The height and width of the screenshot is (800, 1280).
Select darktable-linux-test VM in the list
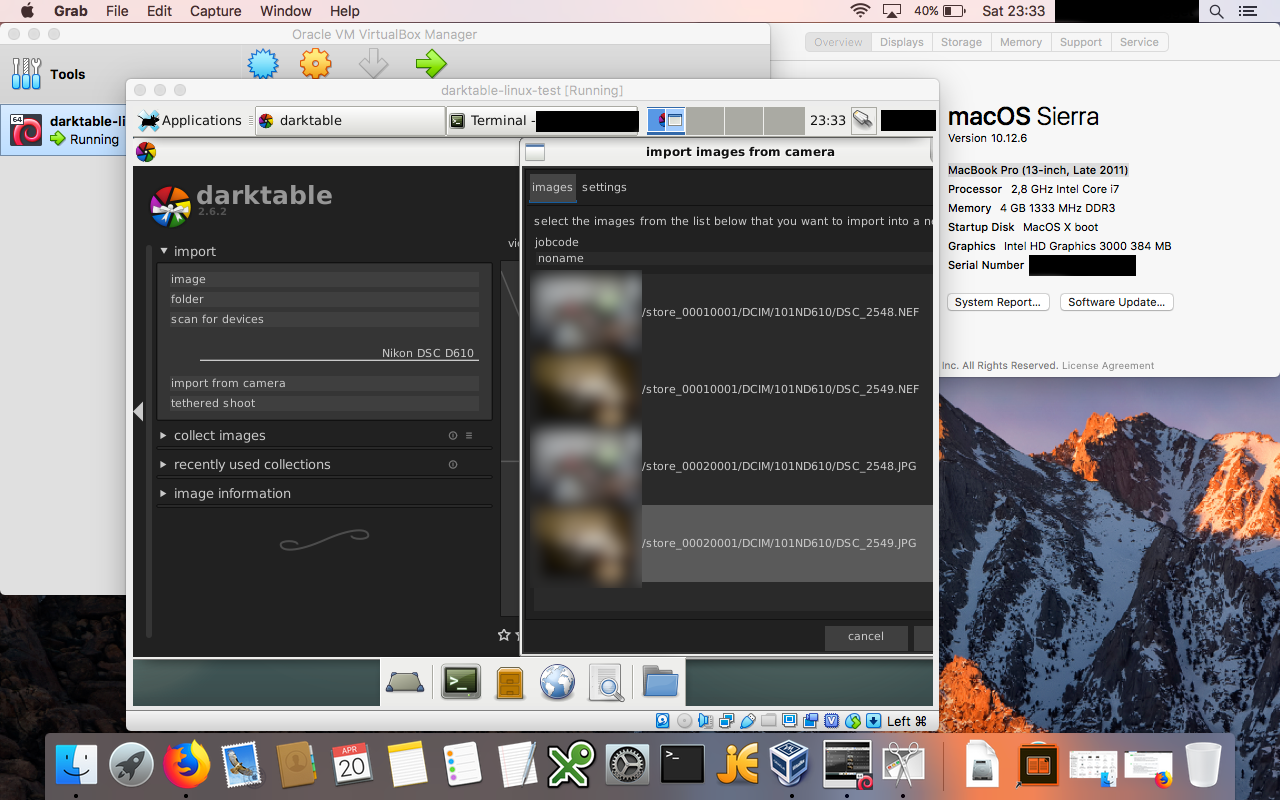coord(63,130)
